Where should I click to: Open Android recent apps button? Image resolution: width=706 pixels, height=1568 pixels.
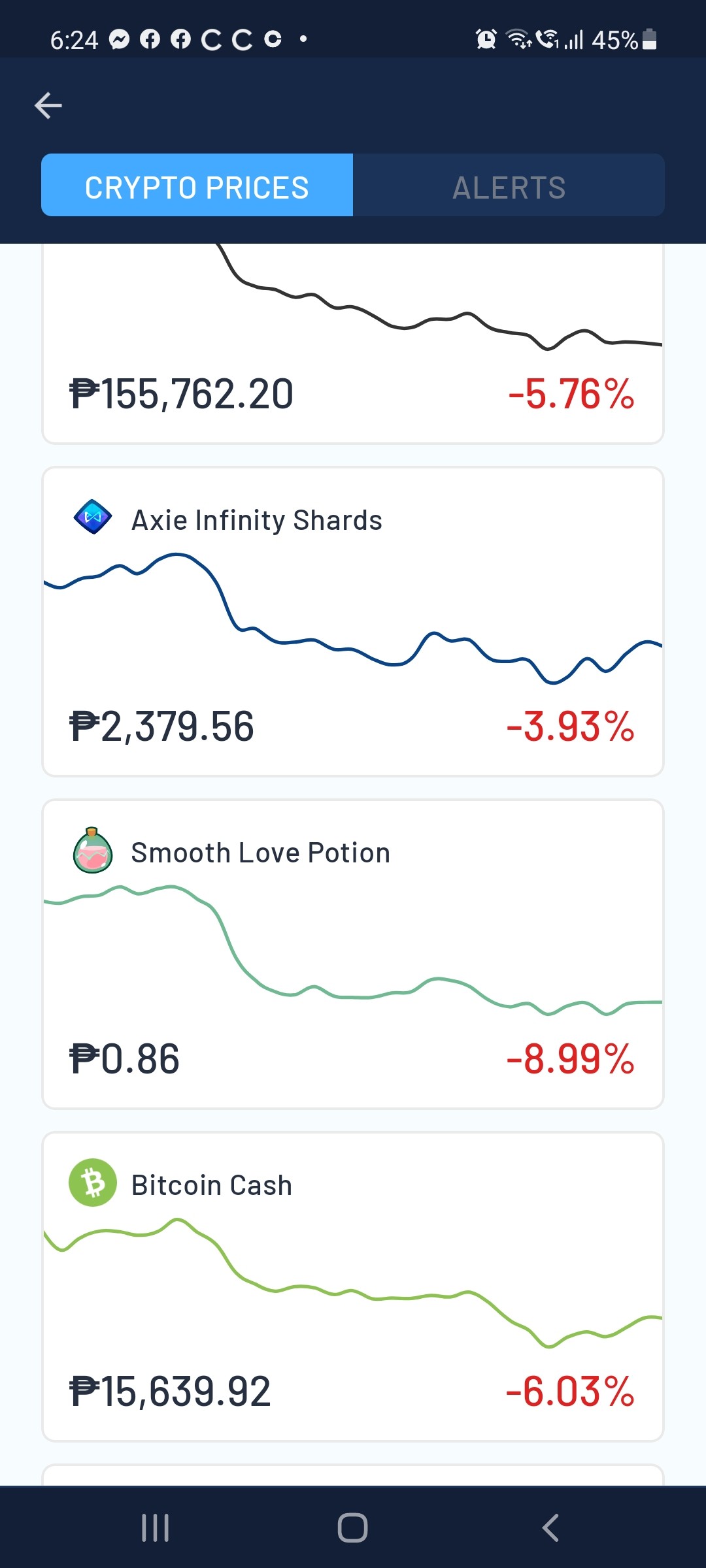[156, 1528]
